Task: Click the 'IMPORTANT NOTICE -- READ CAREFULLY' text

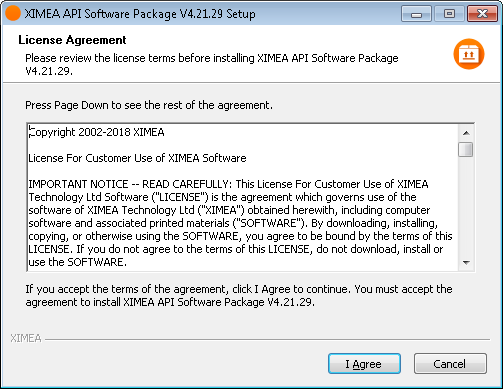Action: [x=130, y=184]
